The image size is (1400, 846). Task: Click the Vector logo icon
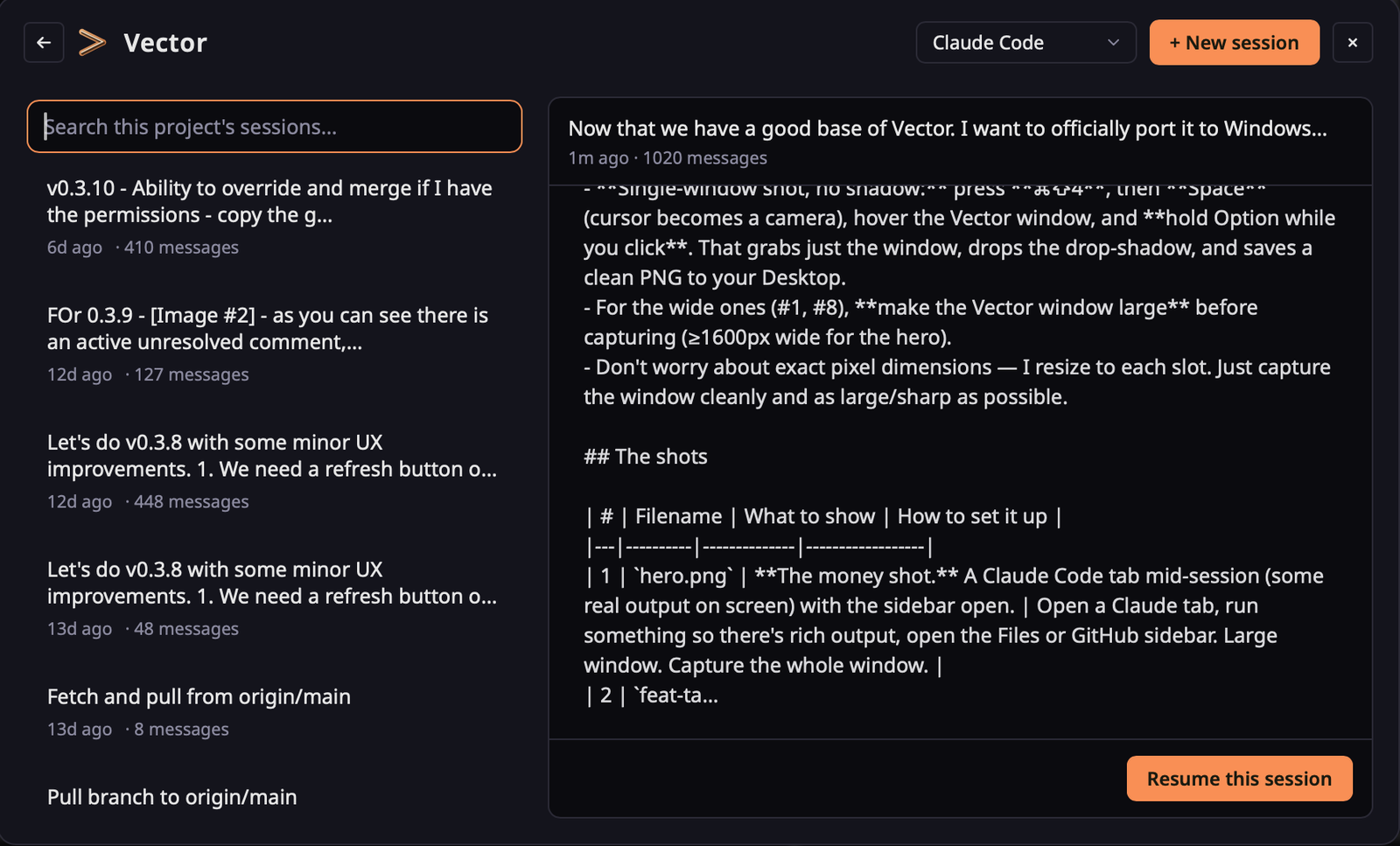pos(92,42)
